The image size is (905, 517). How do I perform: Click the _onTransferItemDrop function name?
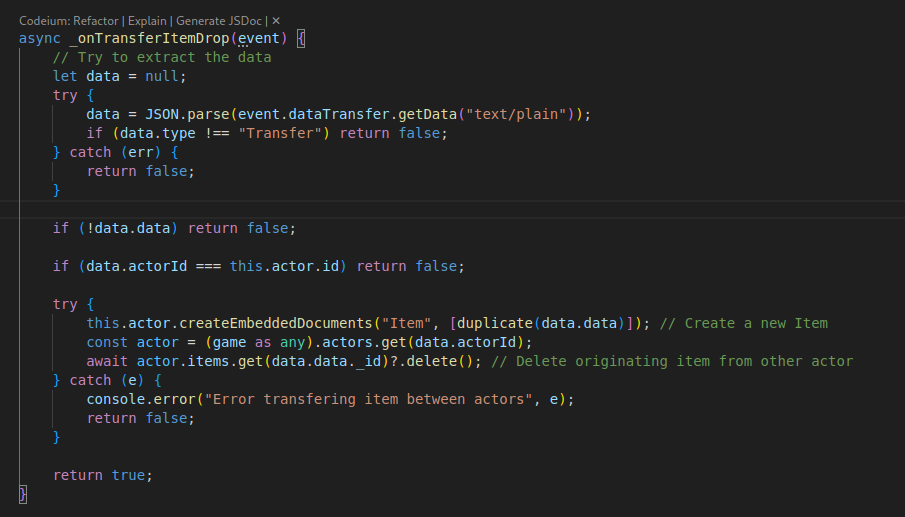144,38
